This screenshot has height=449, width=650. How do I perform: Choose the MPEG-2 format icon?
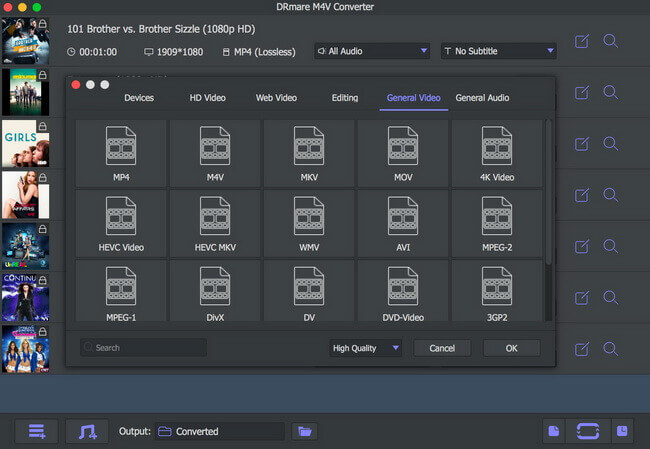tap(497, 216)
